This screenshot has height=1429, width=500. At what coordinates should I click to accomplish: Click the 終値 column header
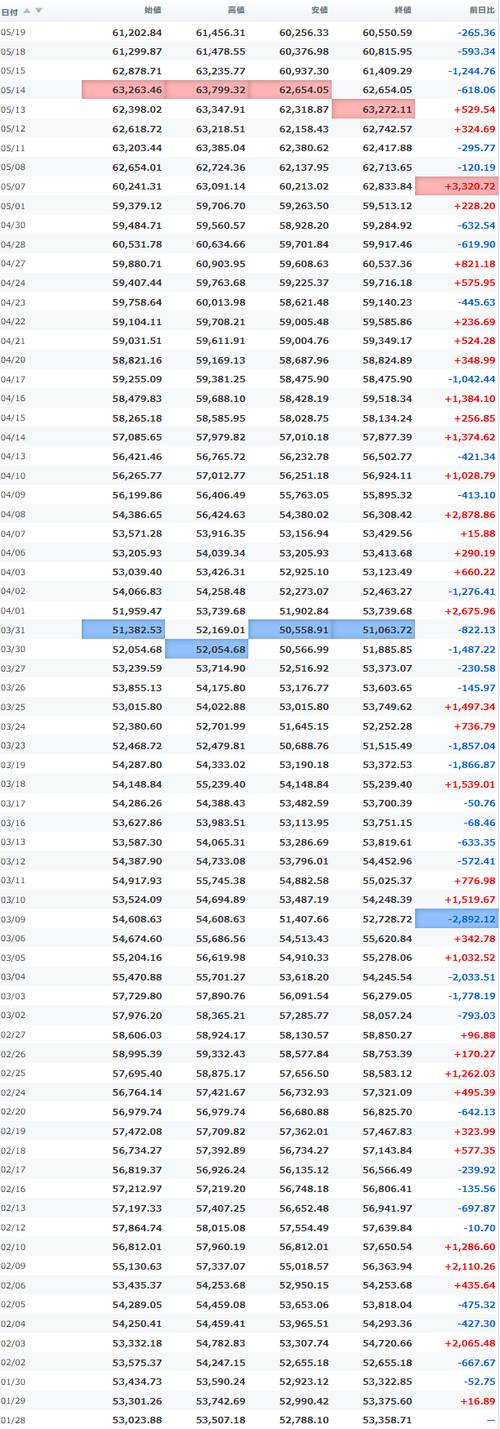tap(402, 10)
